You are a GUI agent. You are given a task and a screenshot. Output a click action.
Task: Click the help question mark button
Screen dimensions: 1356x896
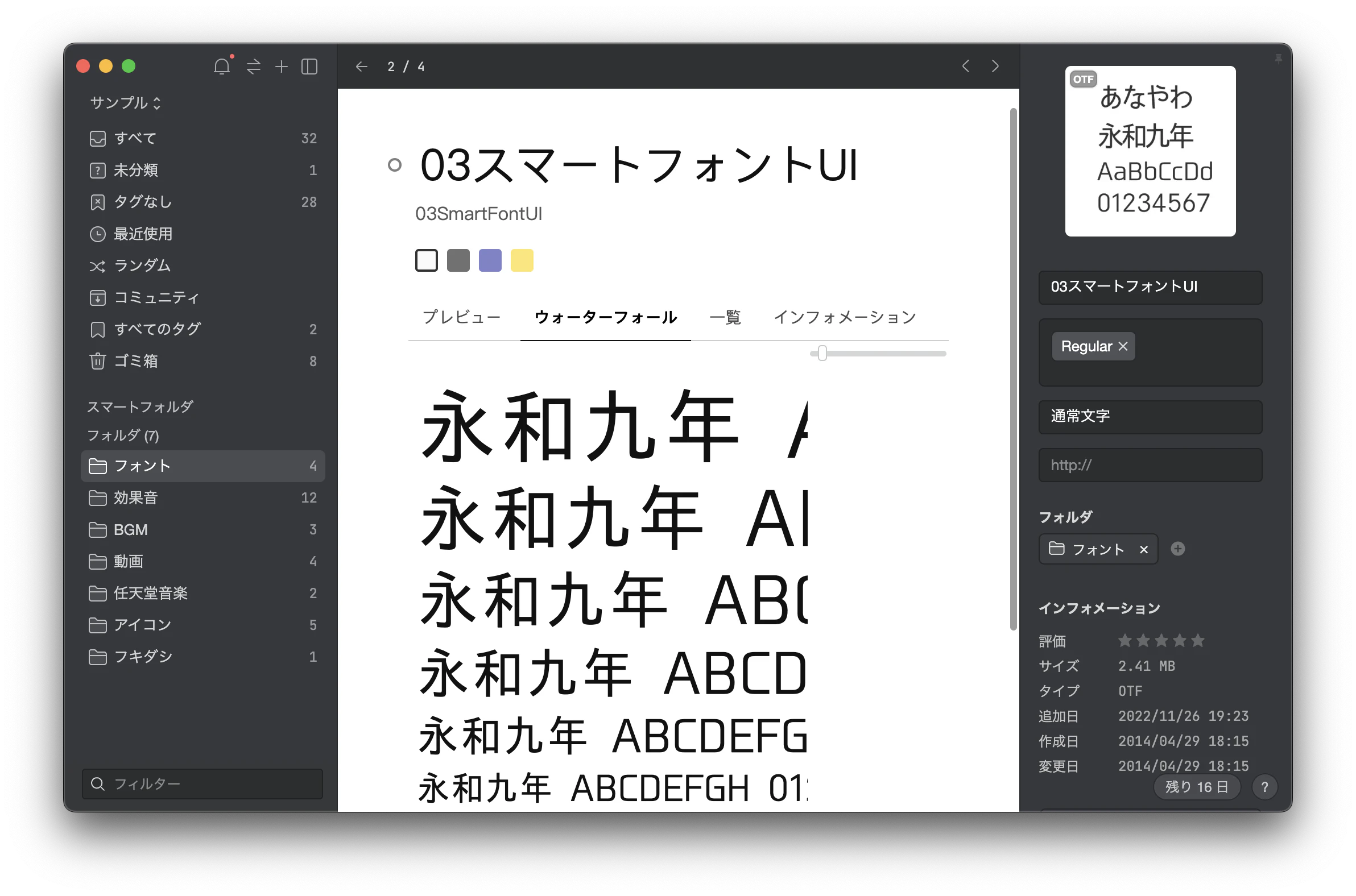(x=1265, y=787)
